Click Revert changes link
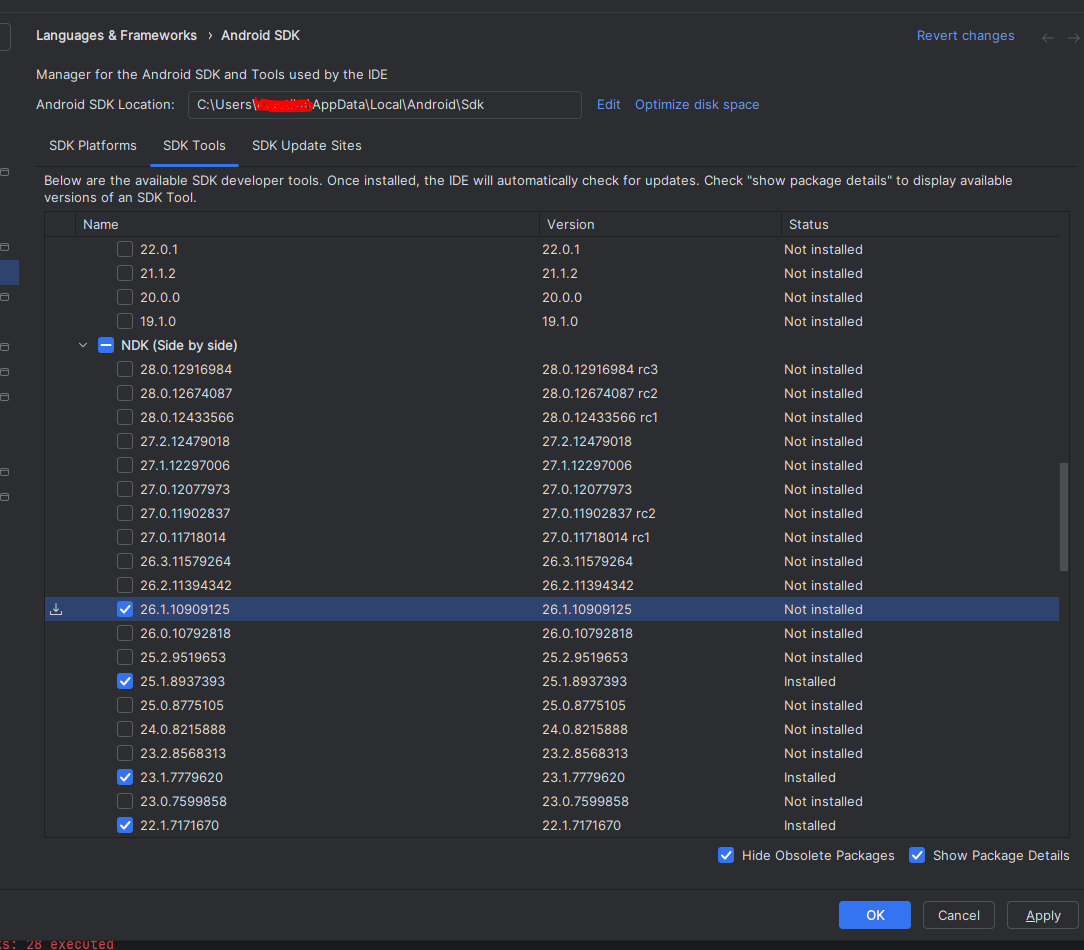 tap(965, 35)
